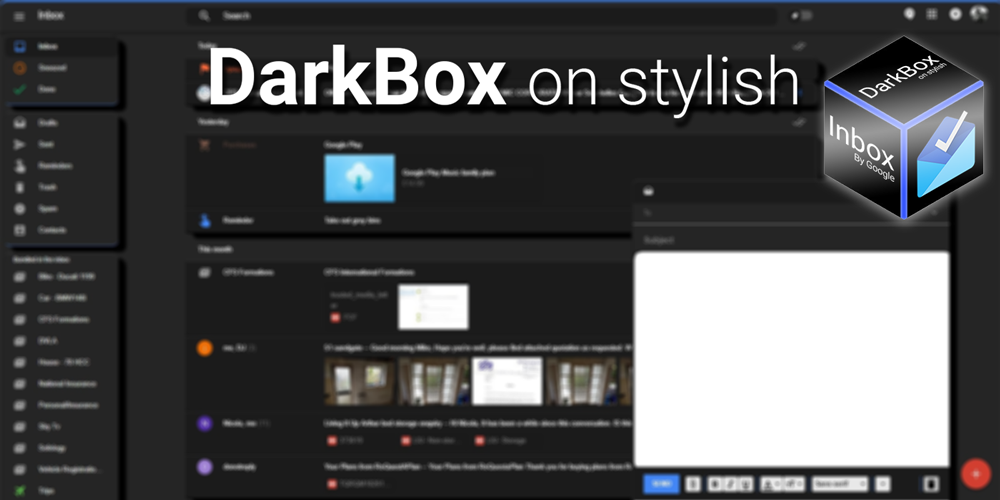Open the hamburger main menu
This screenshot has height=500, width=1000.
tap(19, 16)
